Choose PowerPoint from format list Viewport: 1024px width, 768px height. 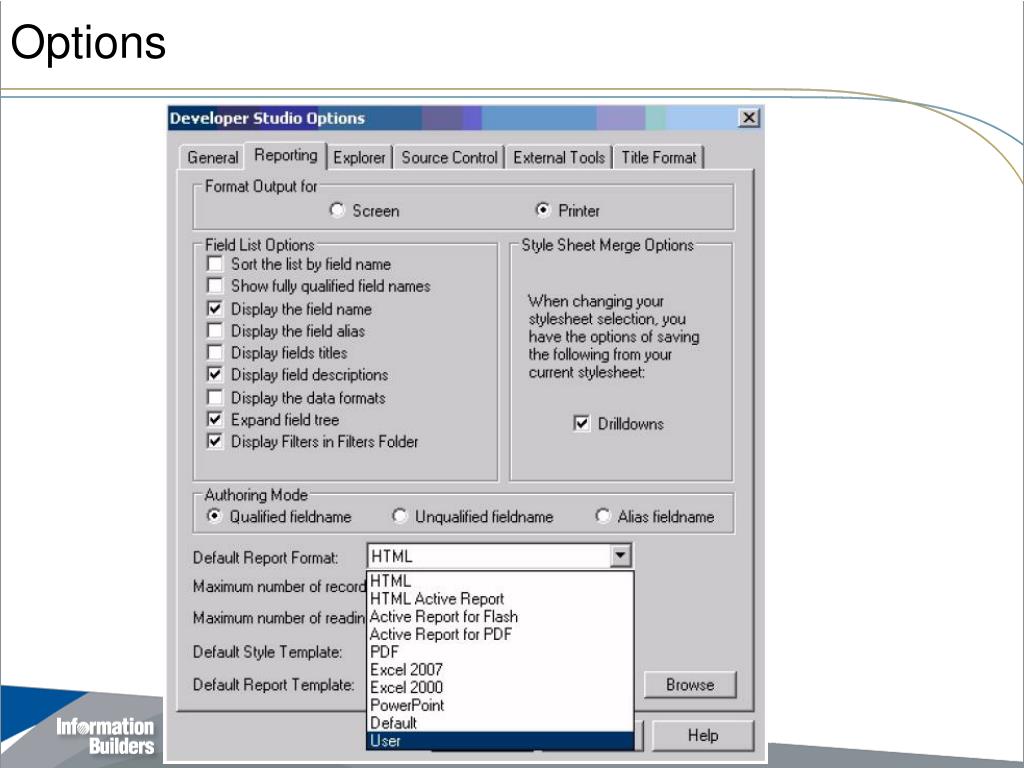(500, 705)
